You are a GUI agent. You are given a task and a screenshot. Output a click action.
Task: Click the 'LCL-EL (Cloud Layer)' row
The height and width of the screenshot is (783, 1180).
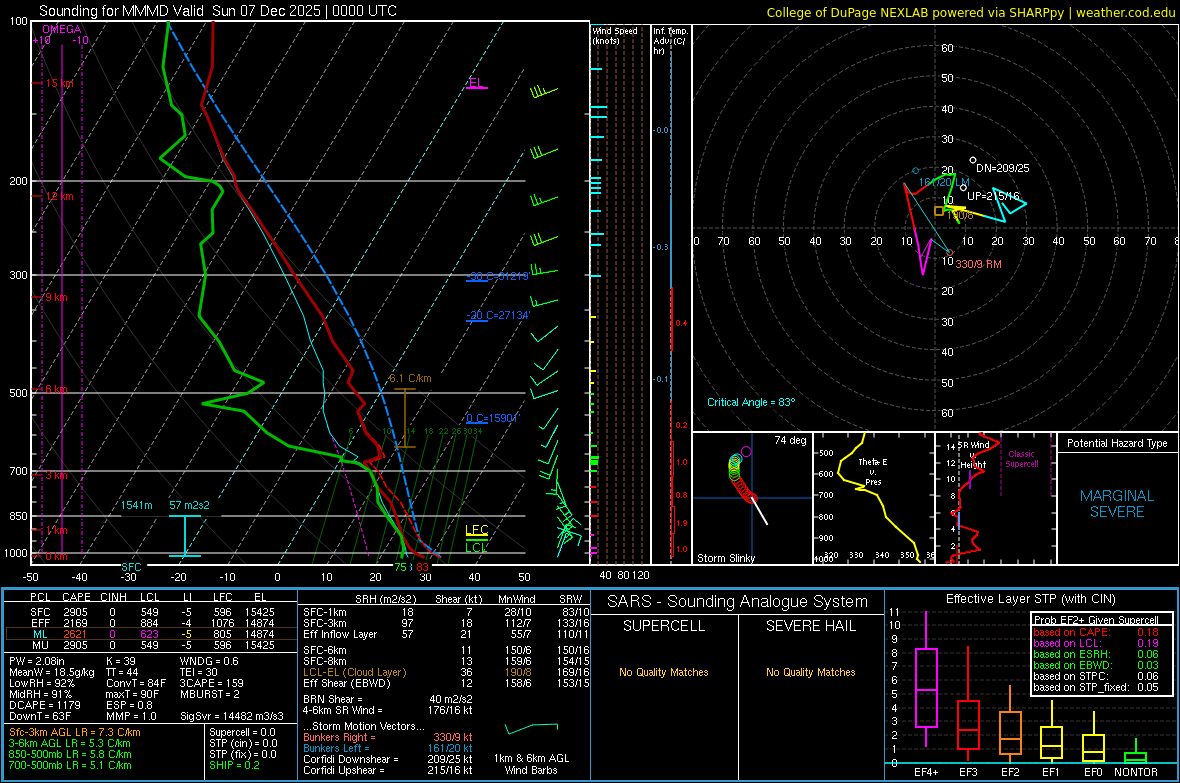pyautogui.click(x=446, y=672)
